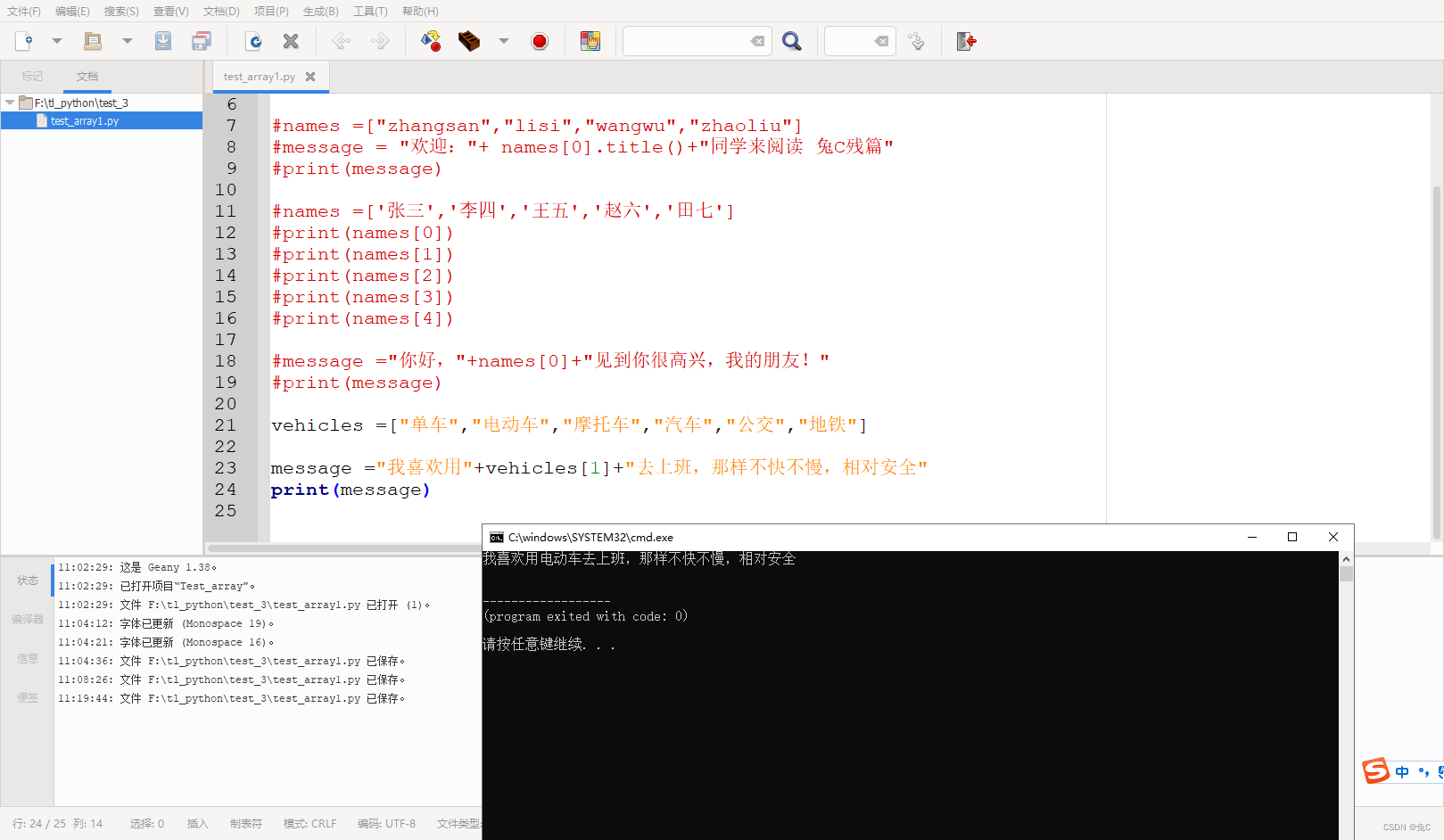
Task: Expand the recent files dropdown arrow
Action: (128, 41)
